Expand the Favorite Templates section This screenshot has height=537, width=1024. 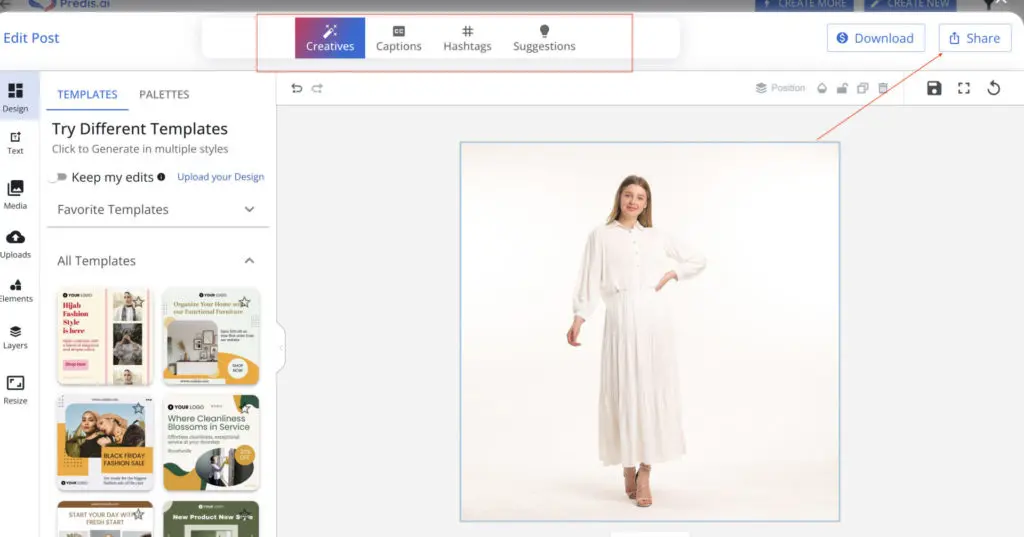pyautogui.click(x=157, y=210)
